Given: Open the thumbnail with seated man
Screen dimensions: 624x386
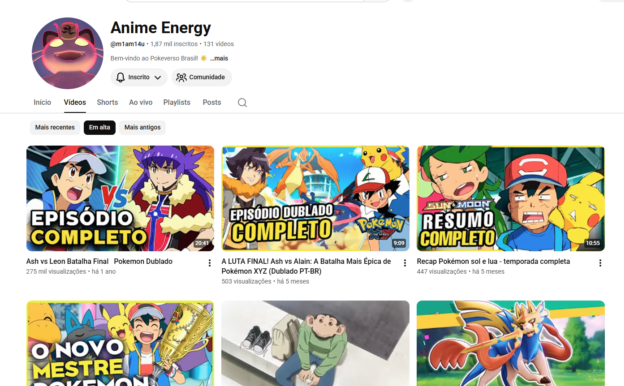Looking at the screenshot, I should point(315,343).
